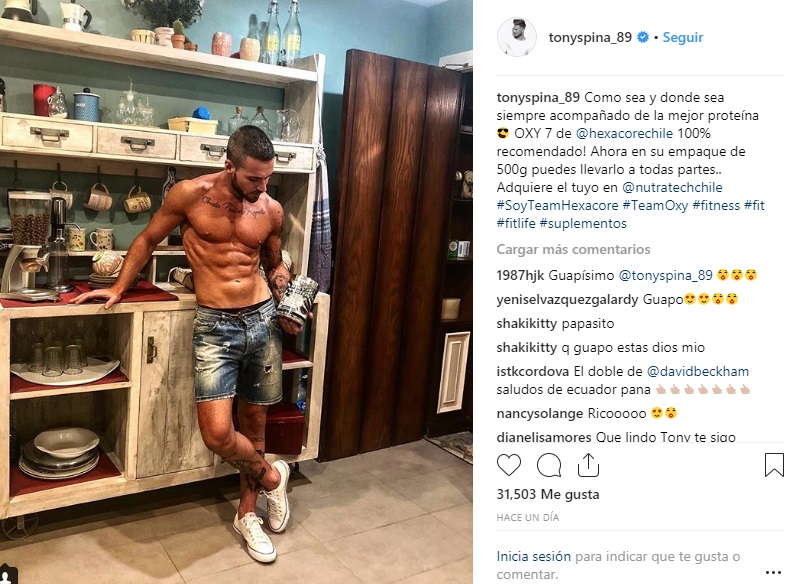Follow the account with Seguir
The height and width of the screenshot is (584, 790).
[683, 37]
